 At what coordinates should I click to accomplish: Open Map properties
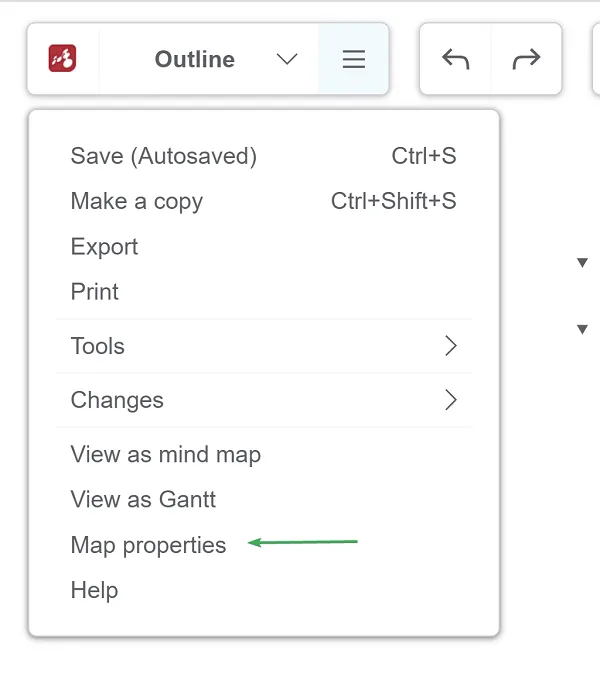click(x=148, y=545)
